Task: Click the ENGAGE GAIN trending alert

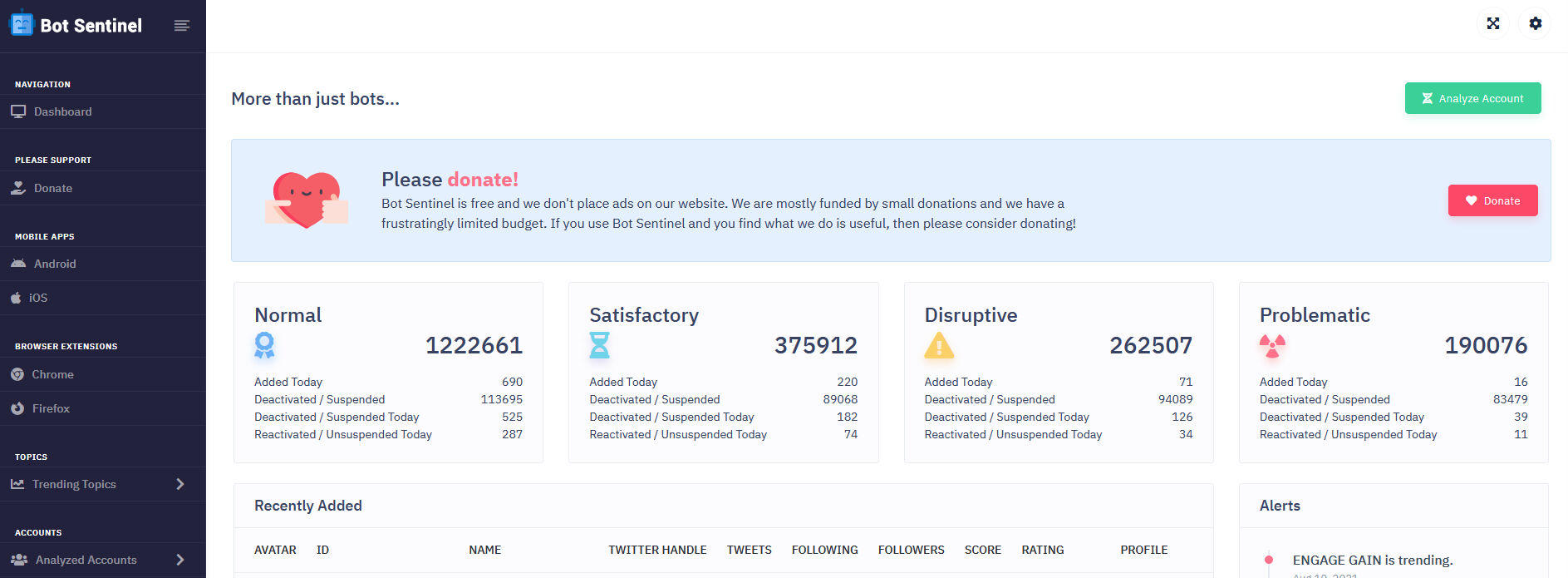Action: pos(1372,561)
